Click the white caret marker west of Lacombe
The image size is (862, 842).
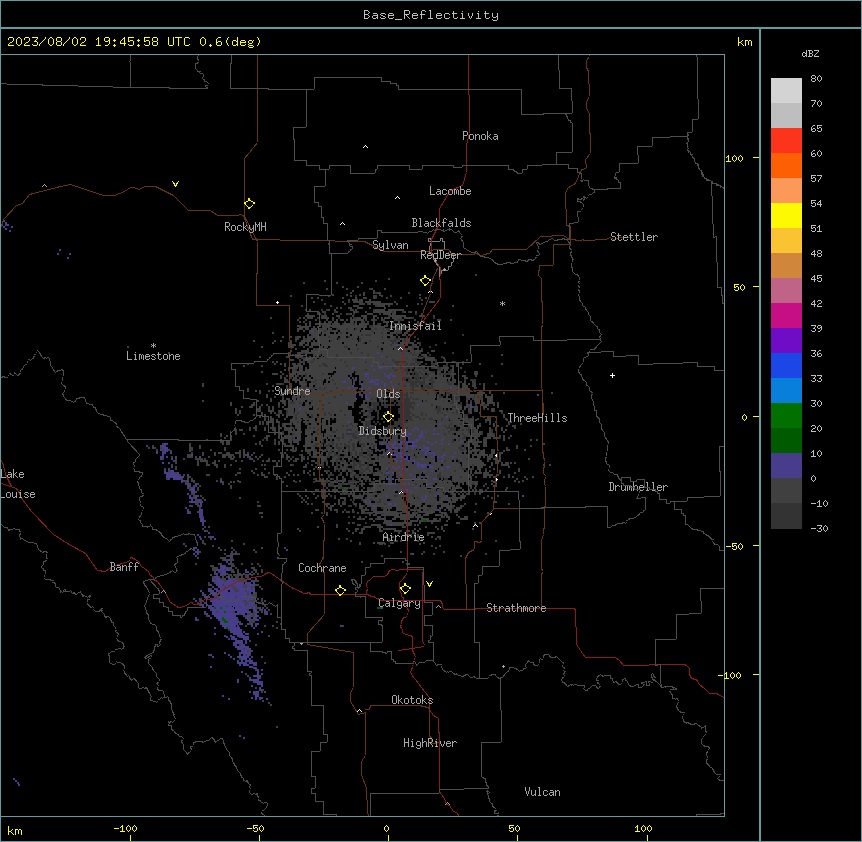pyautogui.click(x=397, y=198)
